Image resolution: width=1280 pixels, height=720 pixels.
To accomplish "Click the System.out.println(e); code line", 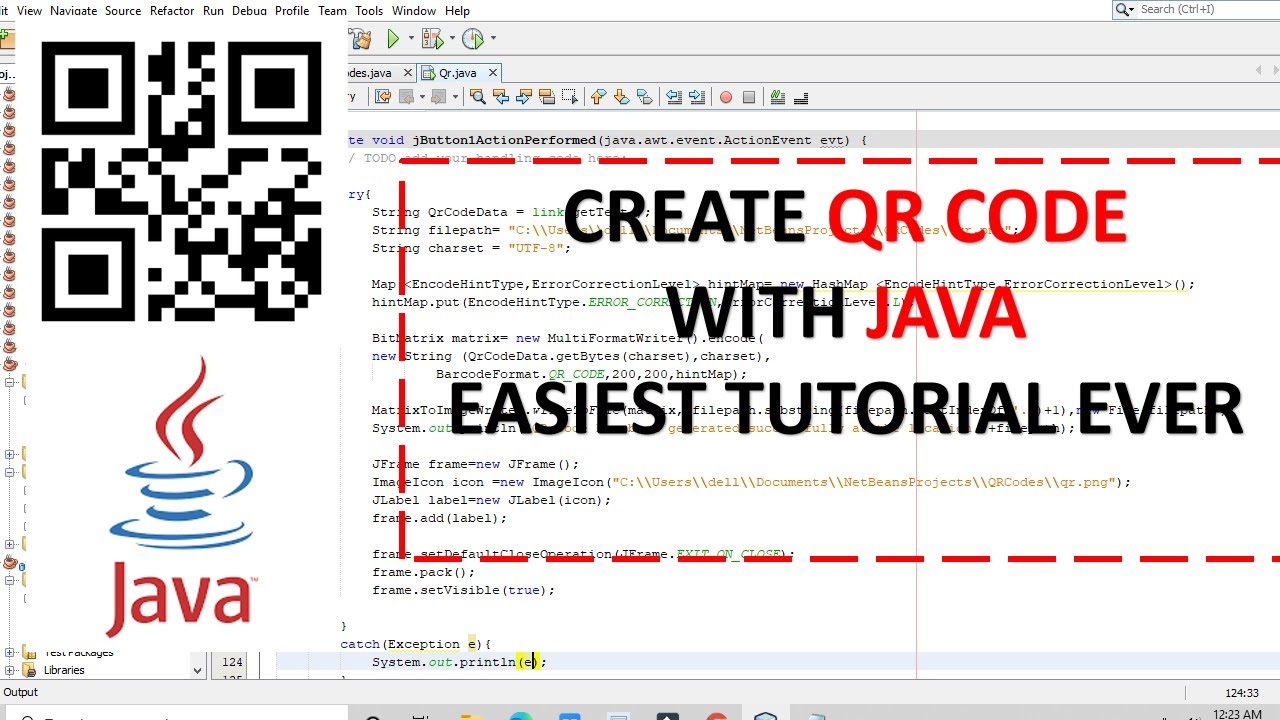I will click(459, 662).
